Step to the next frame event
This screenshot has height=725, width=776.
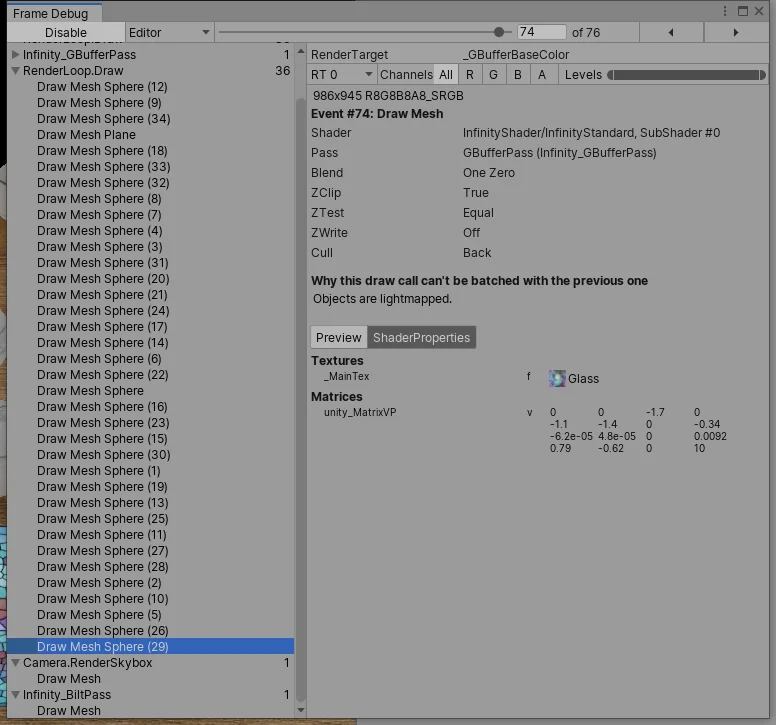[736, 33]
